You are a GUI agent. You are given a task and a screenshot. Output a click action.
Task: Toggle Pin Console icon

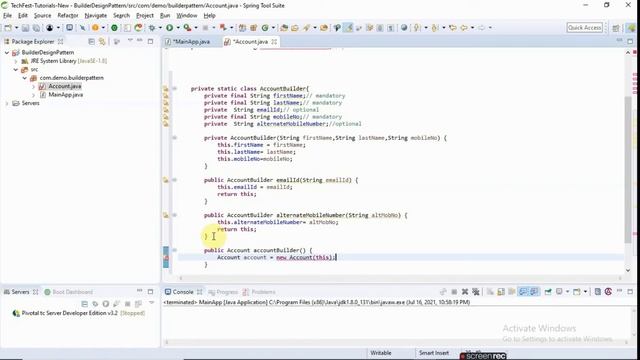(x=548, y=292)
